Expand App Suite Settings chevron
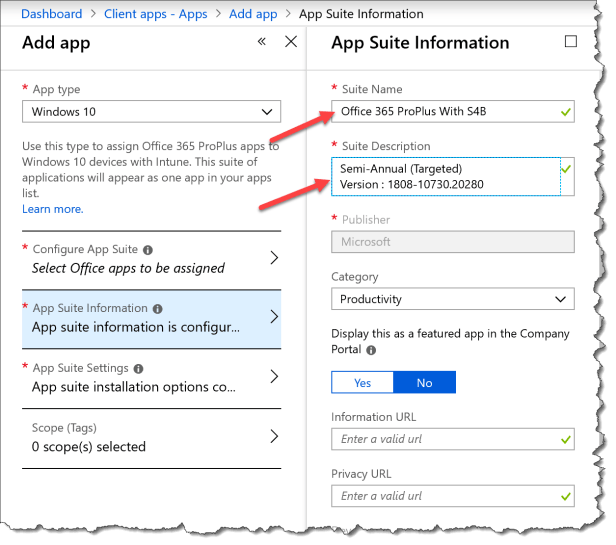 [x=274, y=376]
